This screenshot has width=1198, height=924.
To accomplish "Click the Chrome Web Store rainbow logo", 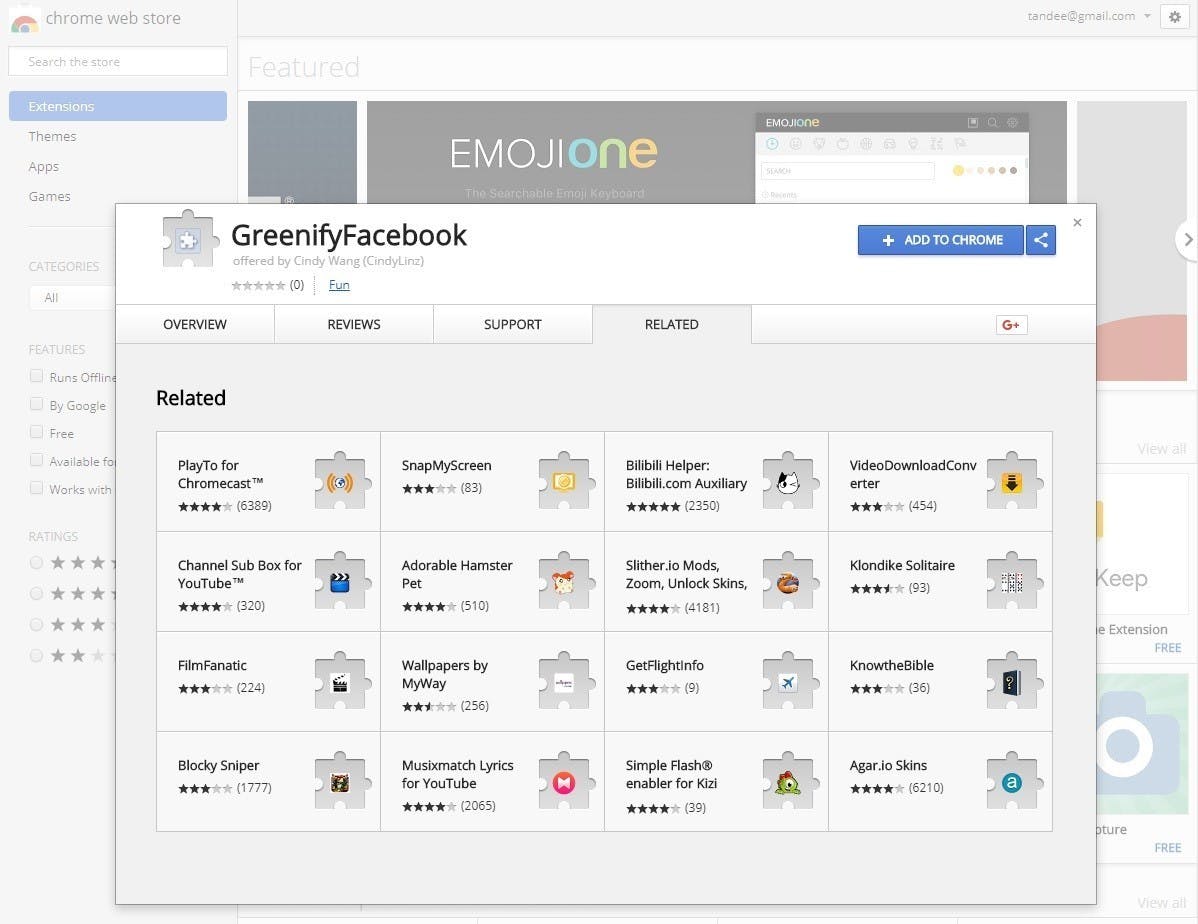I will tap(24, 21).
